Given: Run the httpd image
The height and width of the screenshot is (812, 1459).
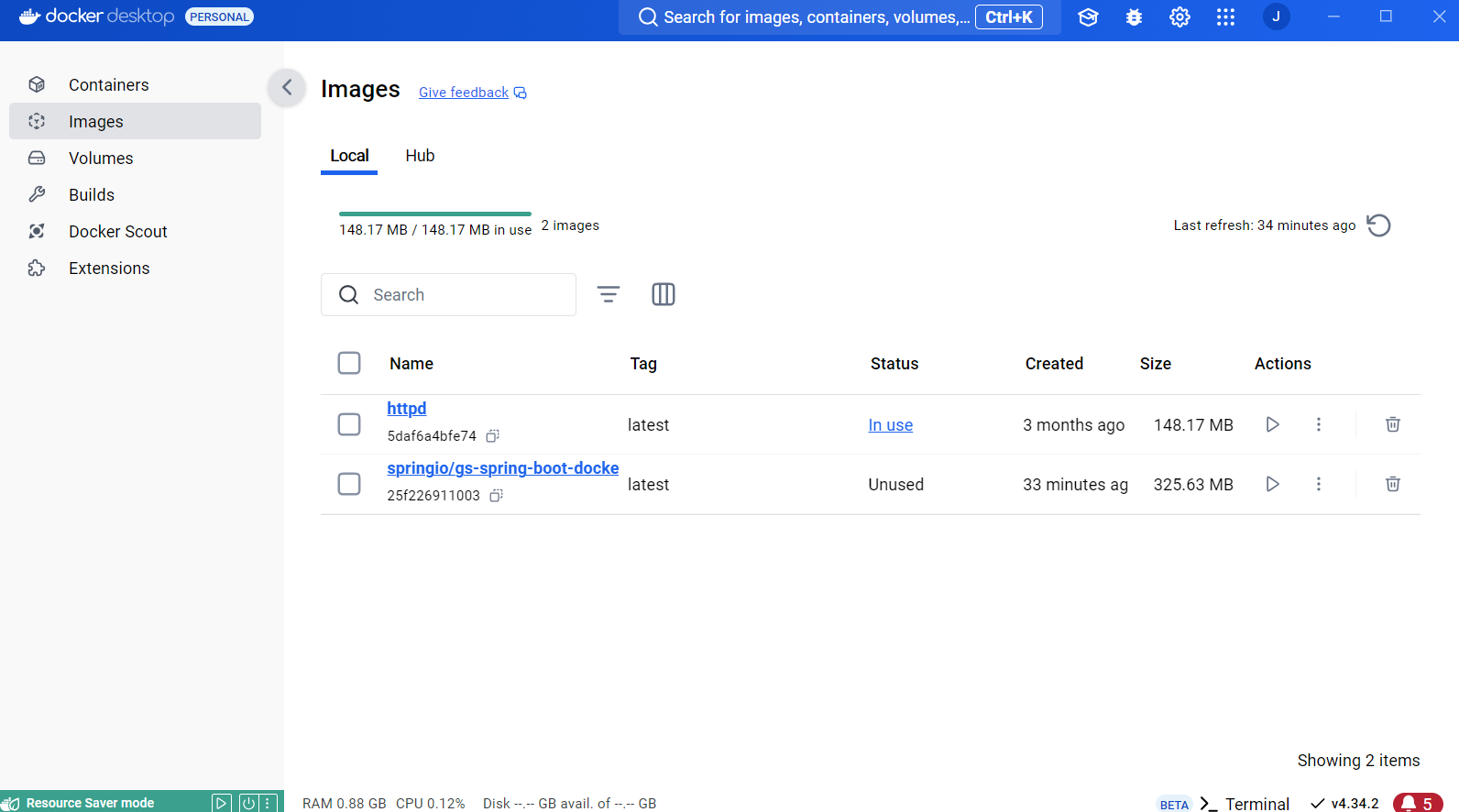Looking at the screenshot, I should pyautogui.click(x=1272, y=424).
